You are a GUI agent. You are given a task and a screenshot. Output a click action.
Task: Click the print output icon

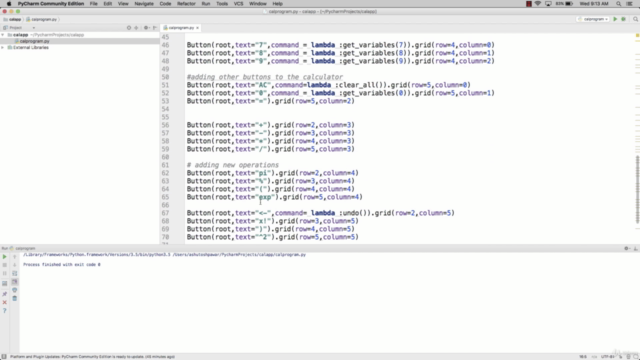coord(15,290)
